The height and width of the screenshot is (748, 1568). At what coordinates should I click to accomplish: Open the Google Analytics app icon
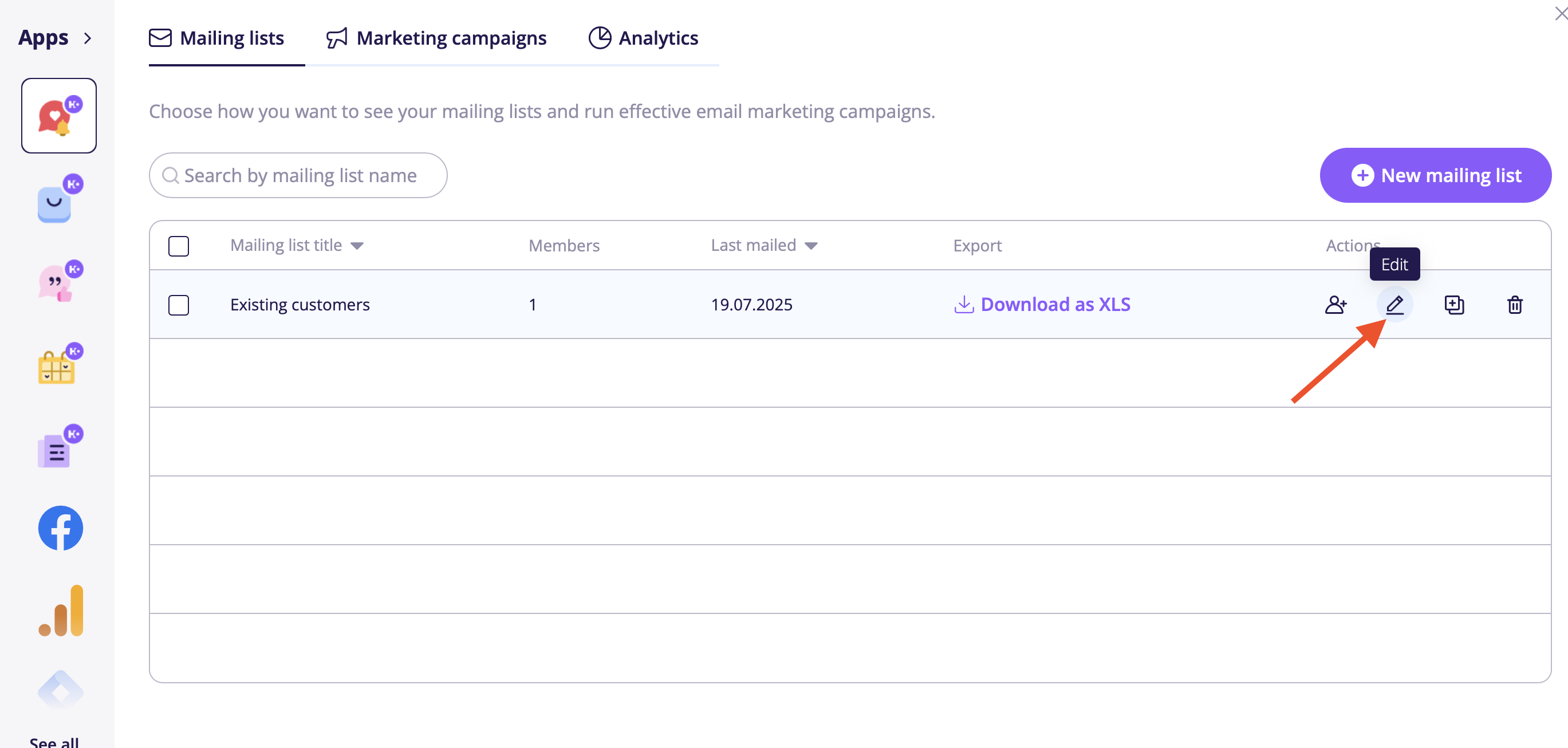60,611
